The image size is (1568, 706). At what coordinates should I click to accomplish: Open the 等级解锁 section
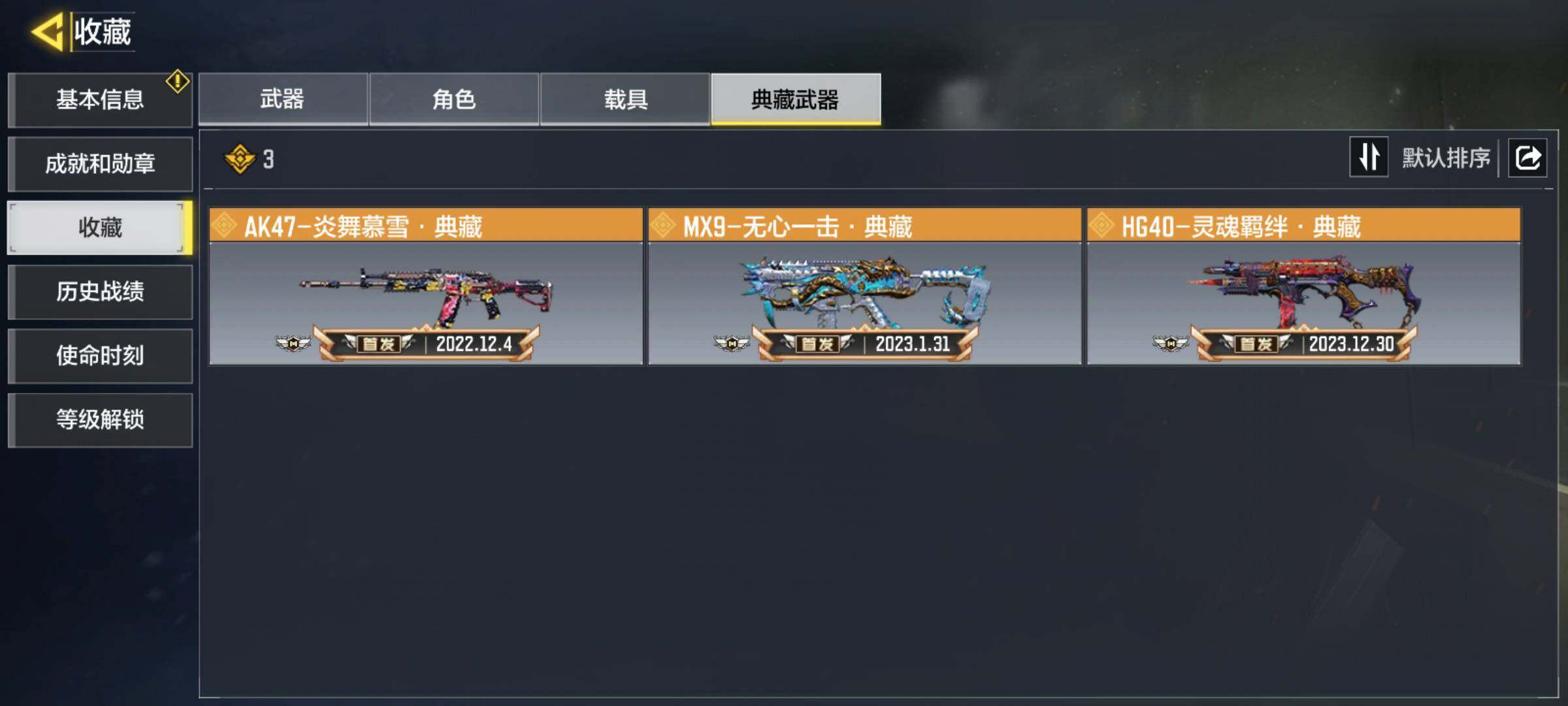100,420
